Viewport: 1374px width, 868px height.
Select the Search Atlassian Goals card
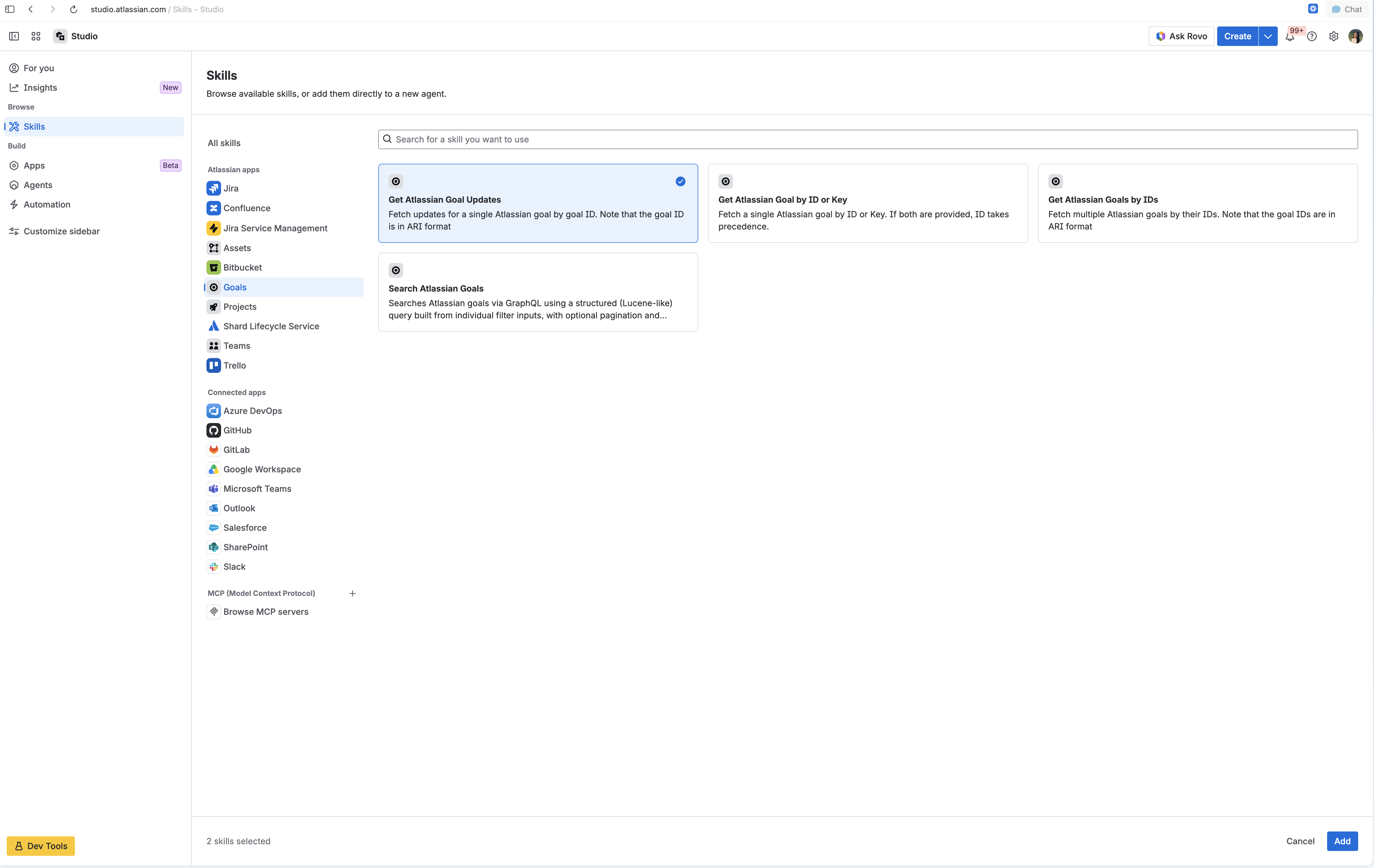point(537,292)
